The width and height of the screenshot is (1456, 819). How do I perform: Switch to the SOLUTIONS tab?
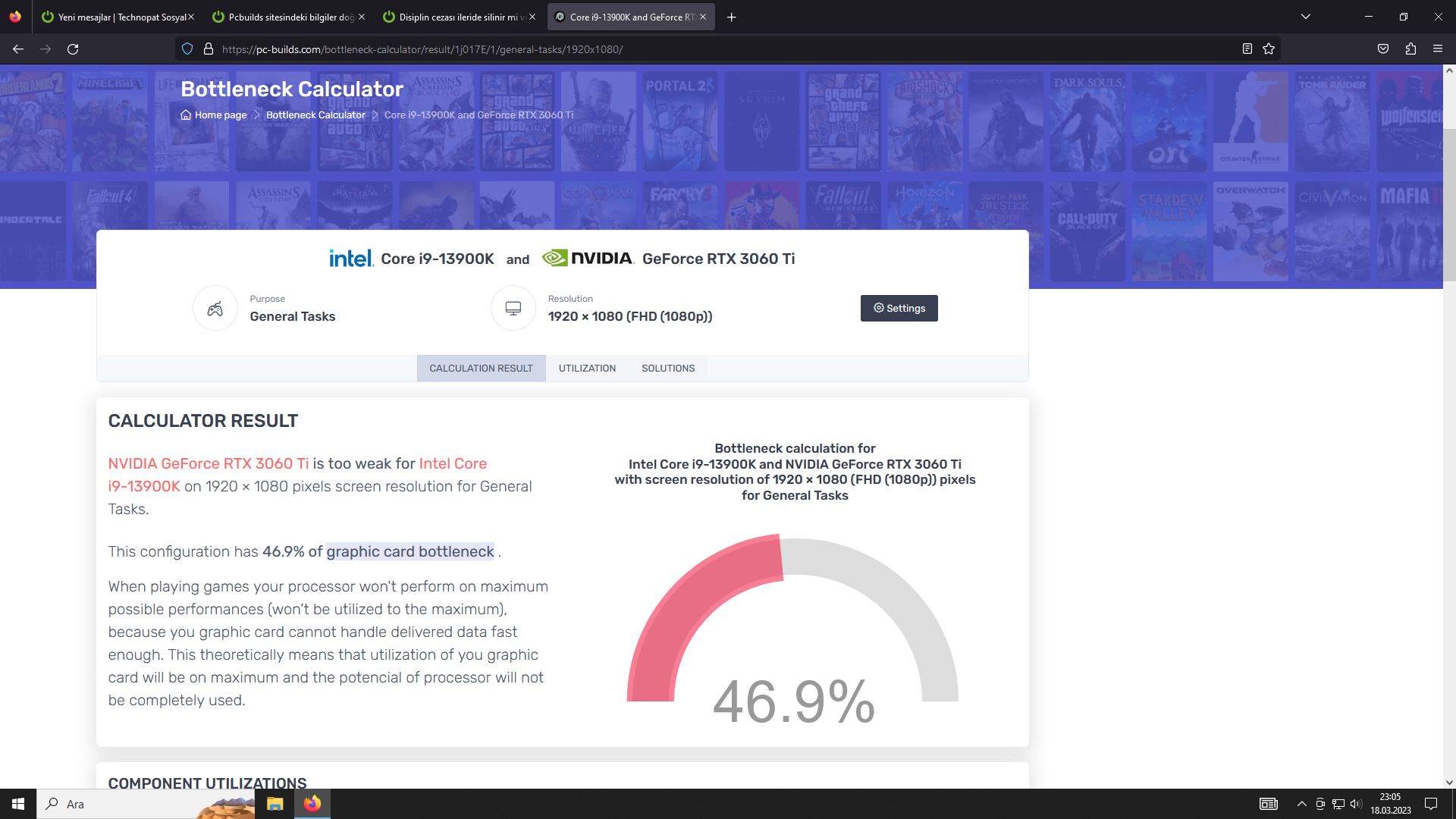pos(667,369)
